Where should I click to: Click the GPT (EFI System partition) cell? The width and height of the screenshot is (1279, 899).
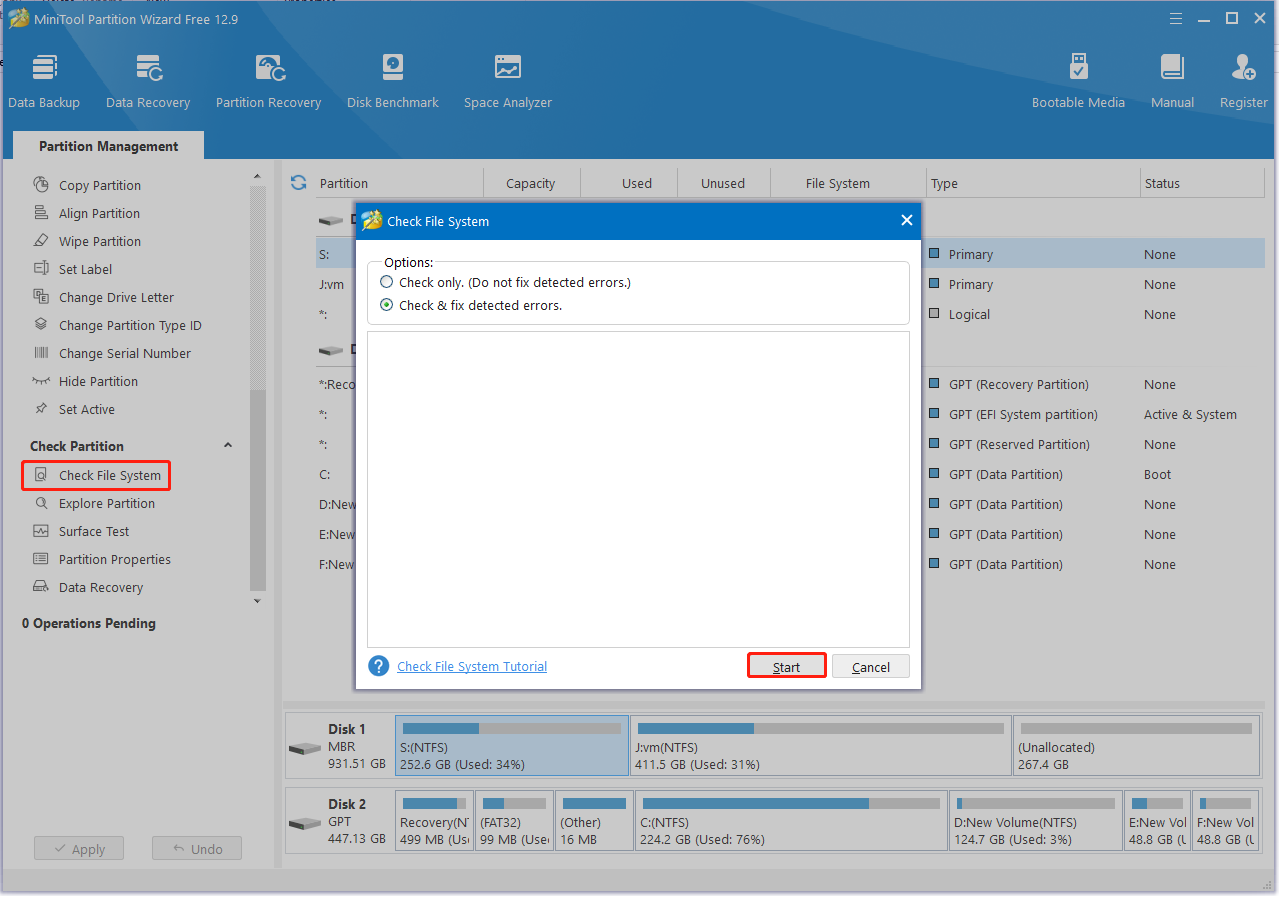[1023, 414]
